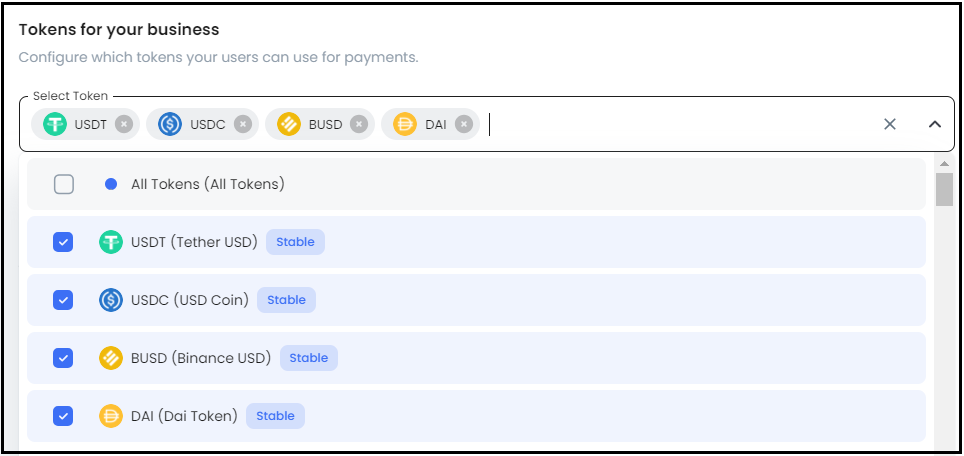This screenshot has height=456, width=964.
Task: Remove the BUSD chip from selection
Action: point(359,124)
